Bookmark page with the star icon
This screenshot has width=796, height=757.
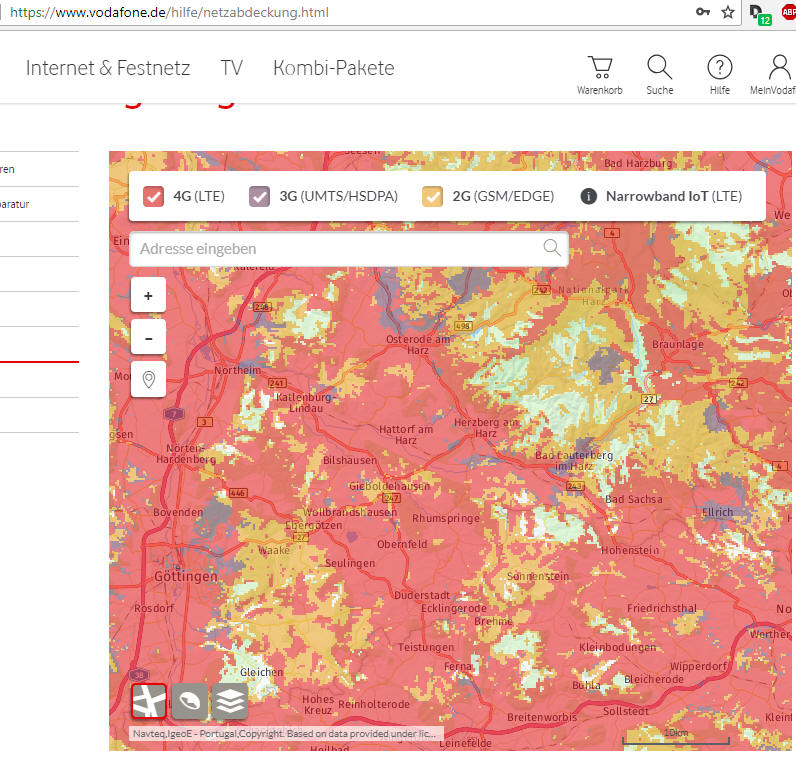point(727,13)
